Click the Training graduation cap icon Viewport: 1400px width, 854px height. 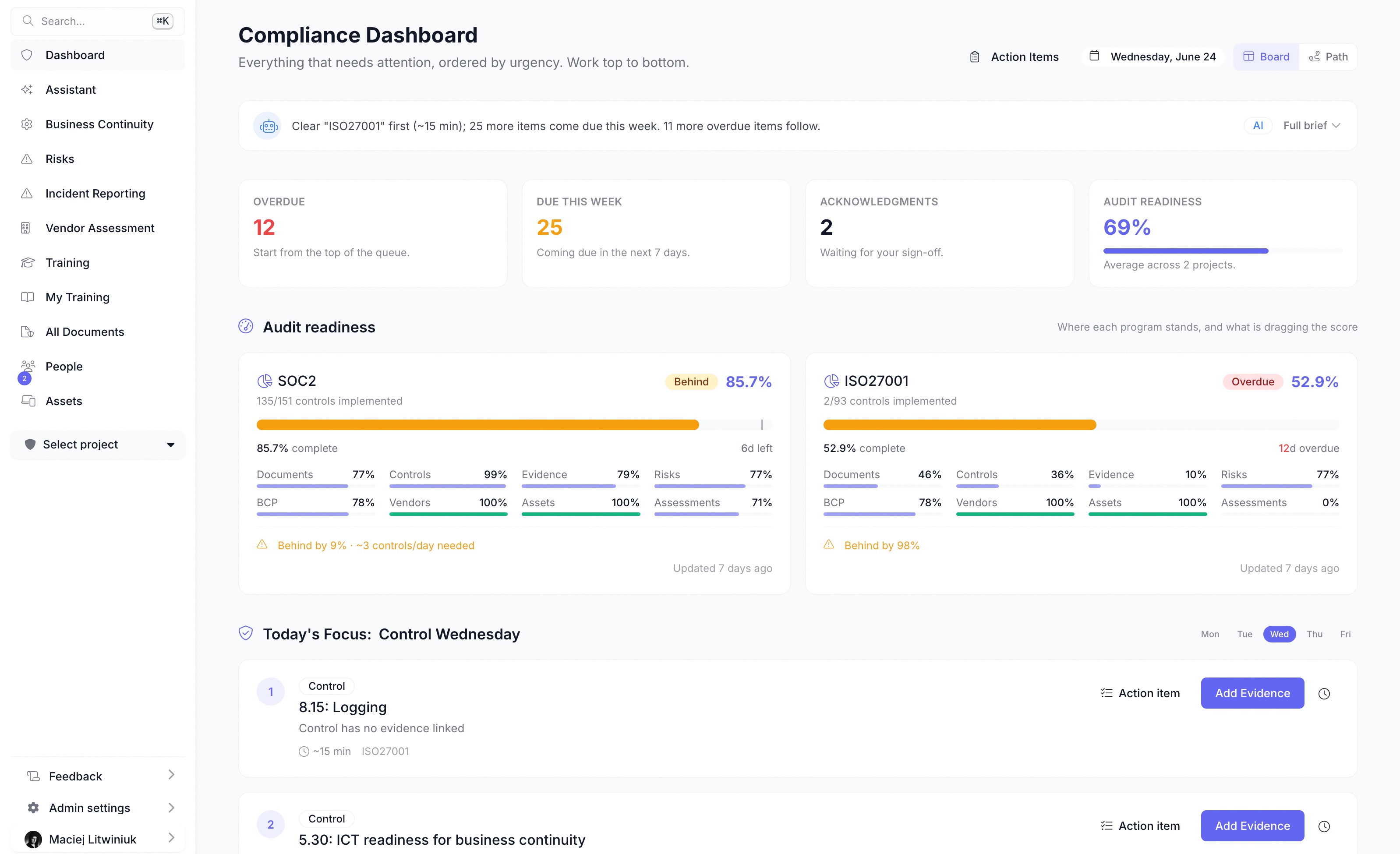click(27, 262)
